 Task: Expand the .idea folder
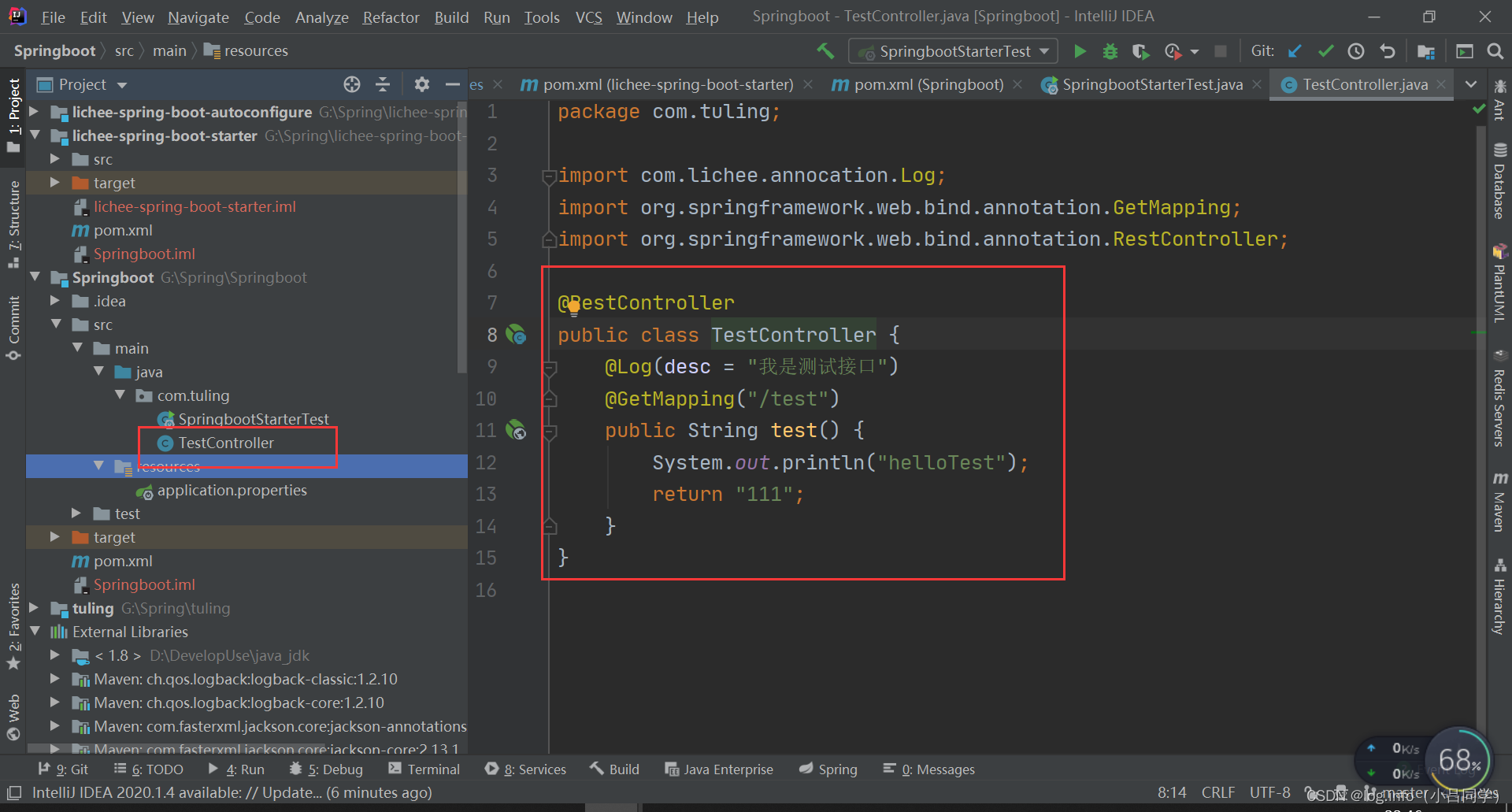tap(55, 301)
